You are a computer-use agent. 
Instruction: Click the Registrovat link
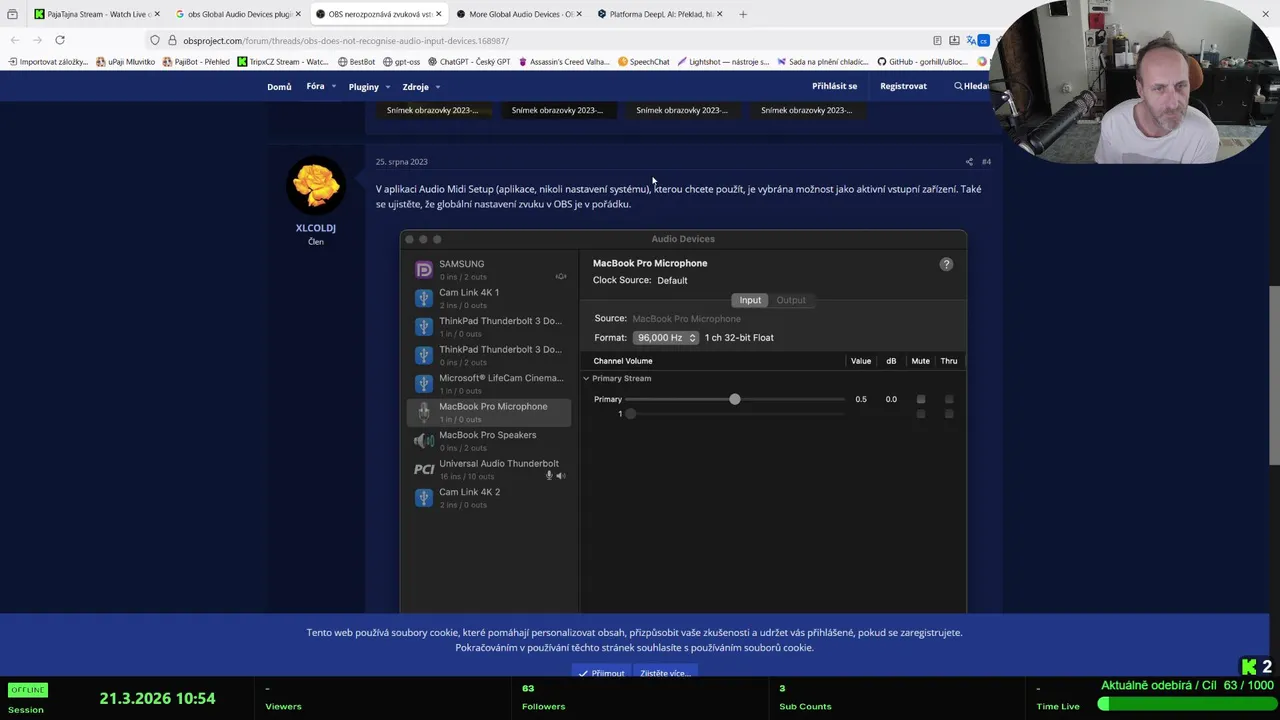click(x=903, y=86)
